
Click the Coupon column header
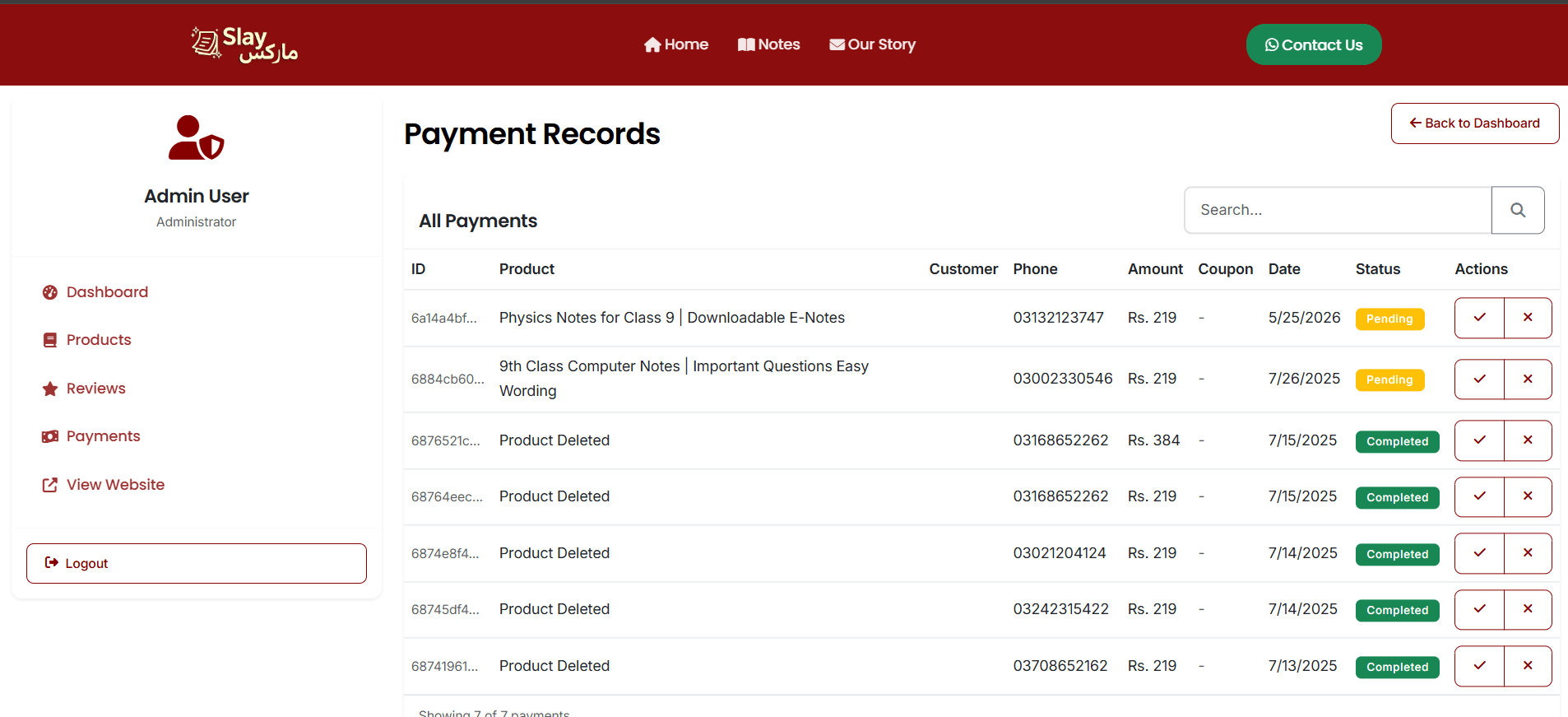click(x=1225, y=269)
